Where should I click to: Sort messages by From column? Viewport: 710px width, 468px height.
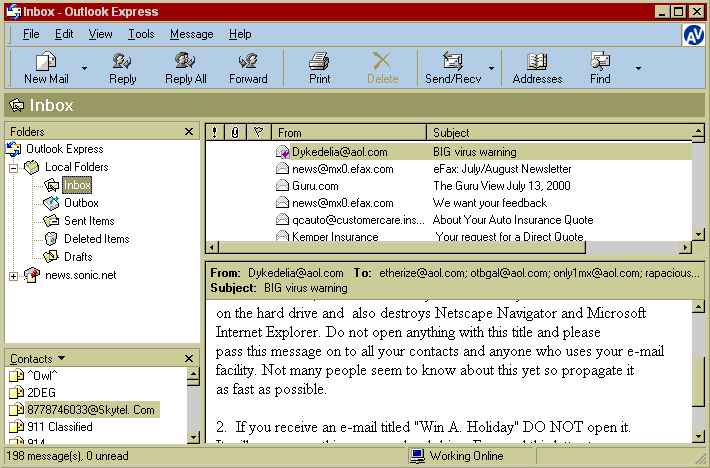pyautogui.click(x=349, y=132)
